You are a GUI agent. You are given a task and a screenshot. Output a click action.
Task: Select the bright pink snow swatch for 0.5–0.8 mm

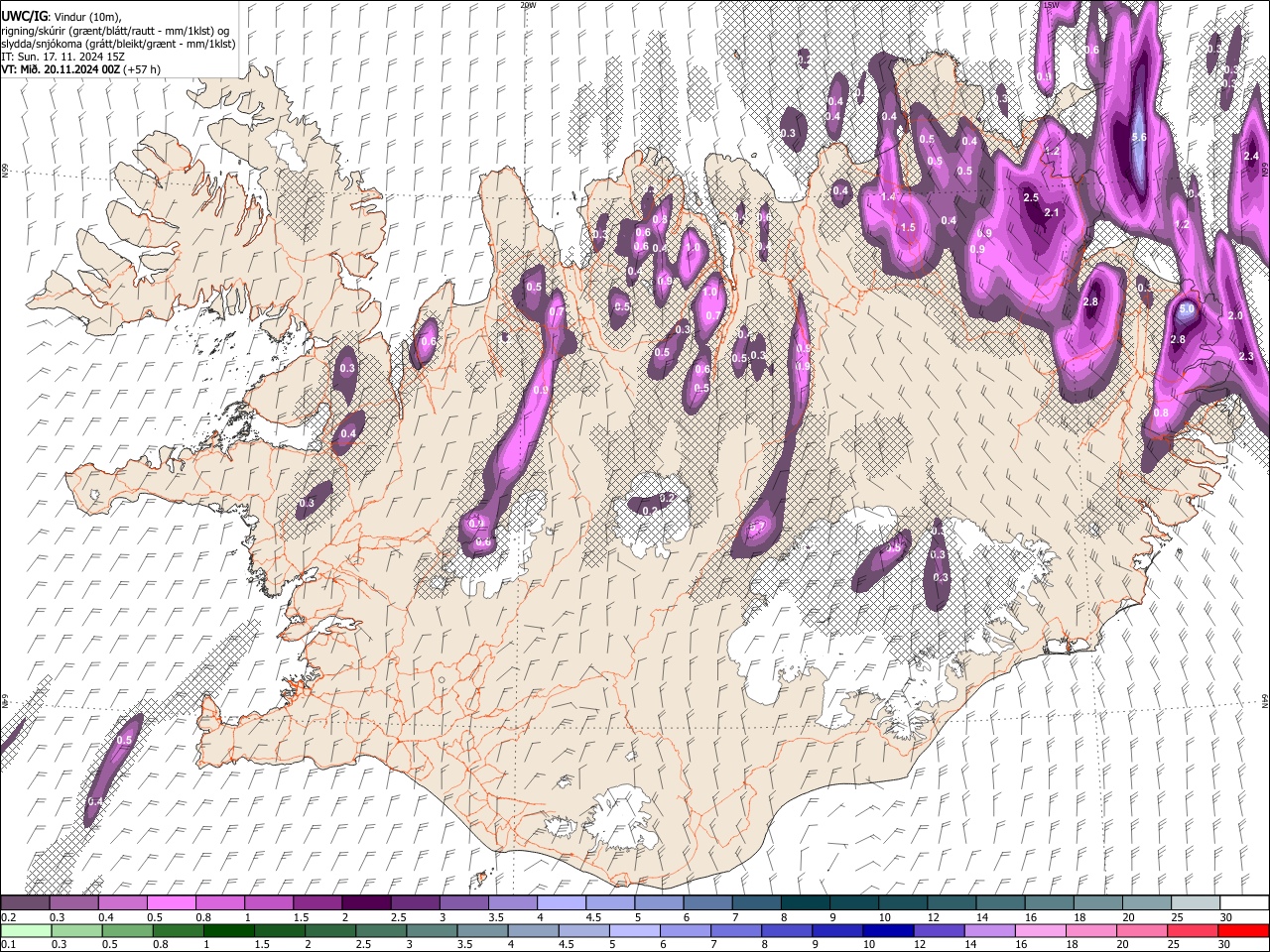[x=171, y=902]
